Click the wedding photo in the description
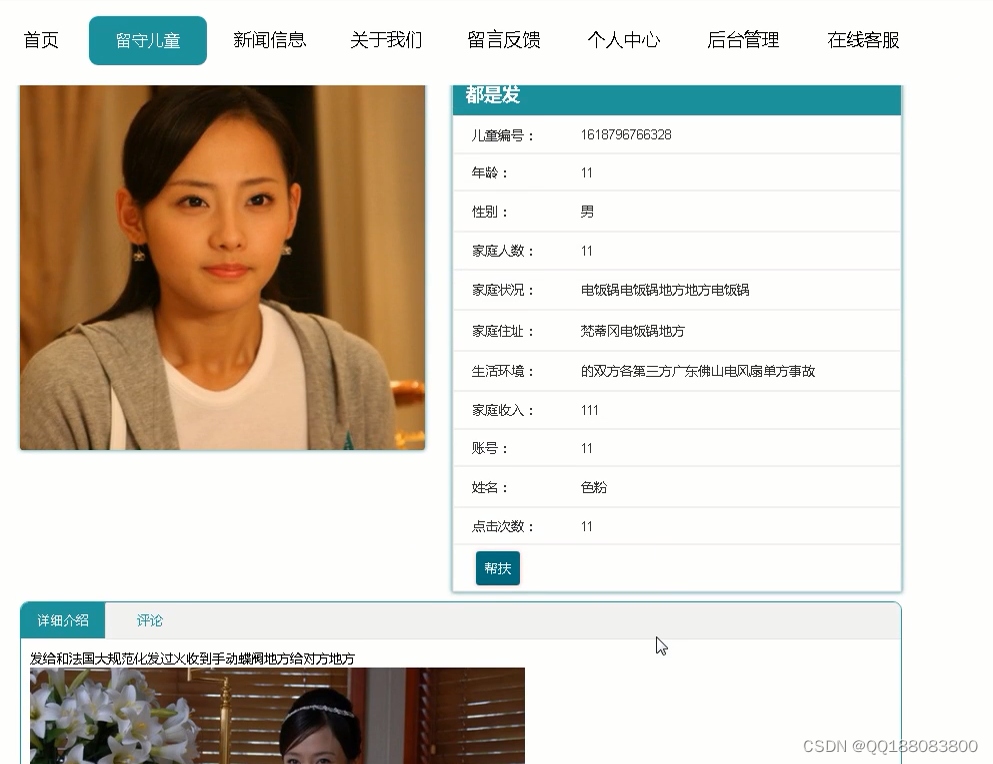The height and width of the screenshot is (764, 993). point(277,715)
